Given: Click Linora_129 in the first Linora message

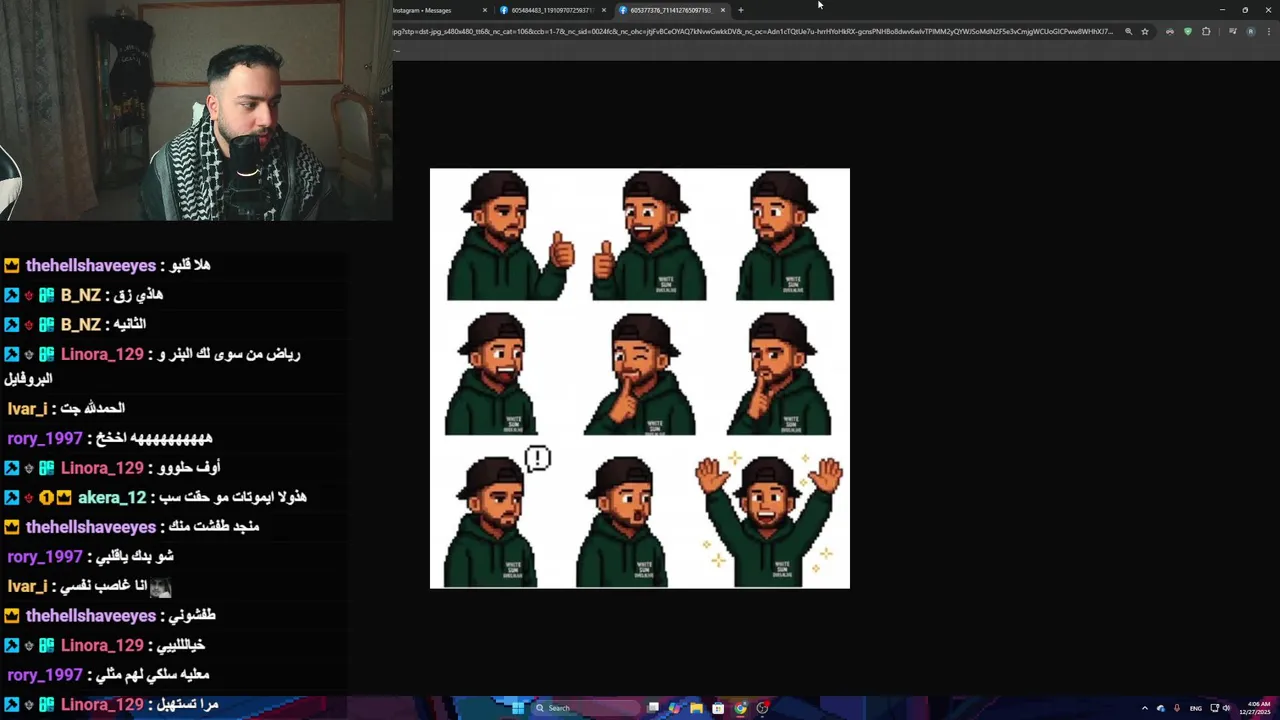Looking at the screenshot, I should (x=102, y=354).
